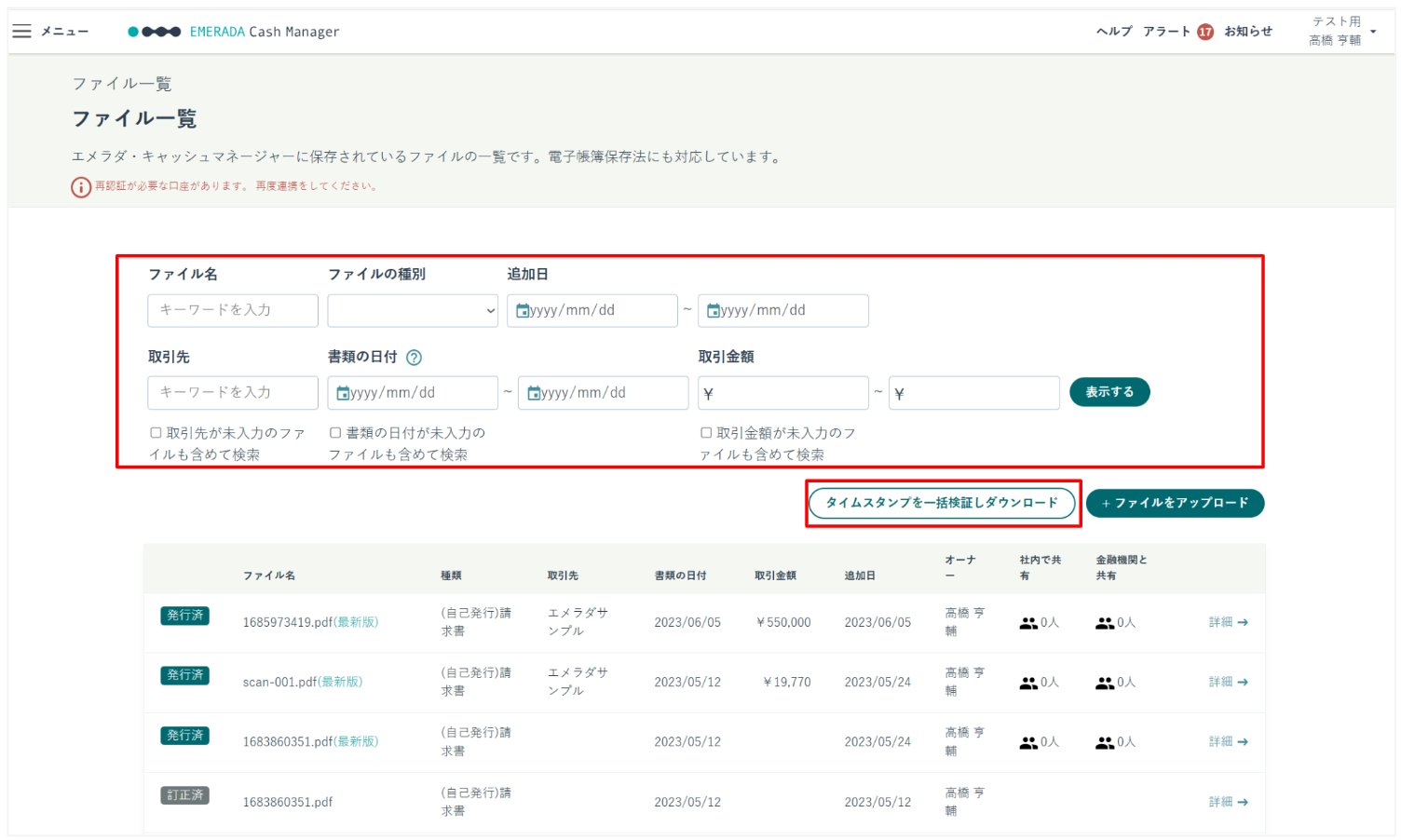Click the EMERADA Cash Manager logo
This screenshot has width=1401, height=840.
click(234, 32)
